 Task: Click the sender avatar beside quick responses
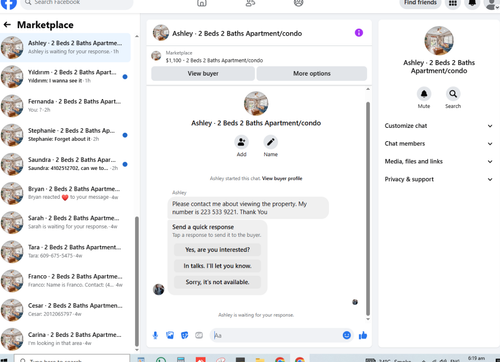(158, 289)
